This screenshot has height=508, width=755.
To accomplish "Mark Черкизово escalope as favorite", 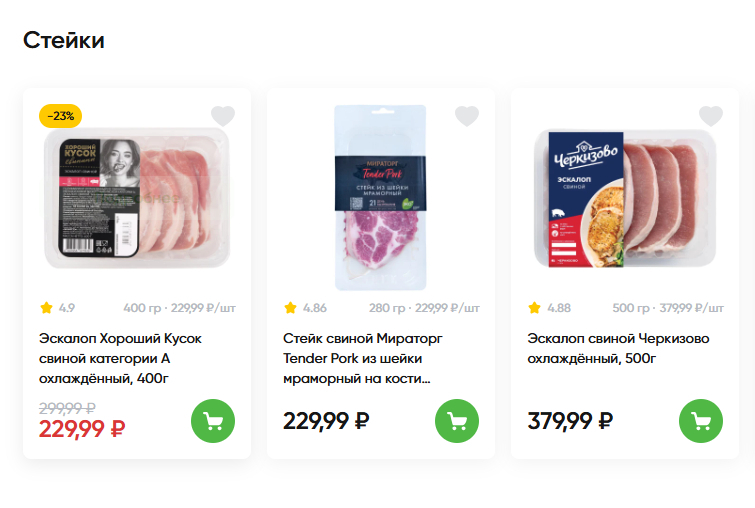I will pos(711,116).
